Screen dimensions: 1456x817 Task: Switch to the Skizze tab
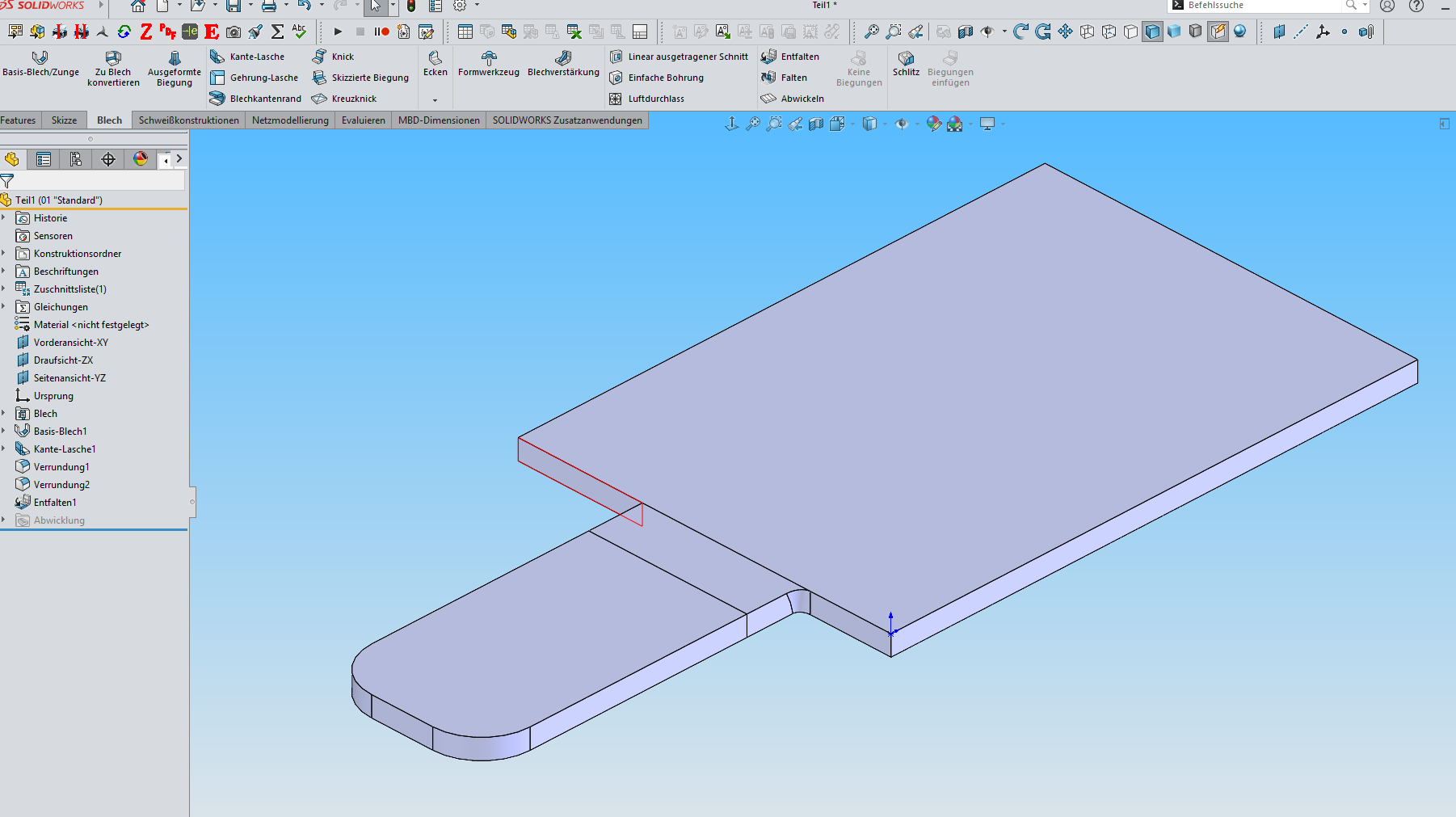pos(64,120)
